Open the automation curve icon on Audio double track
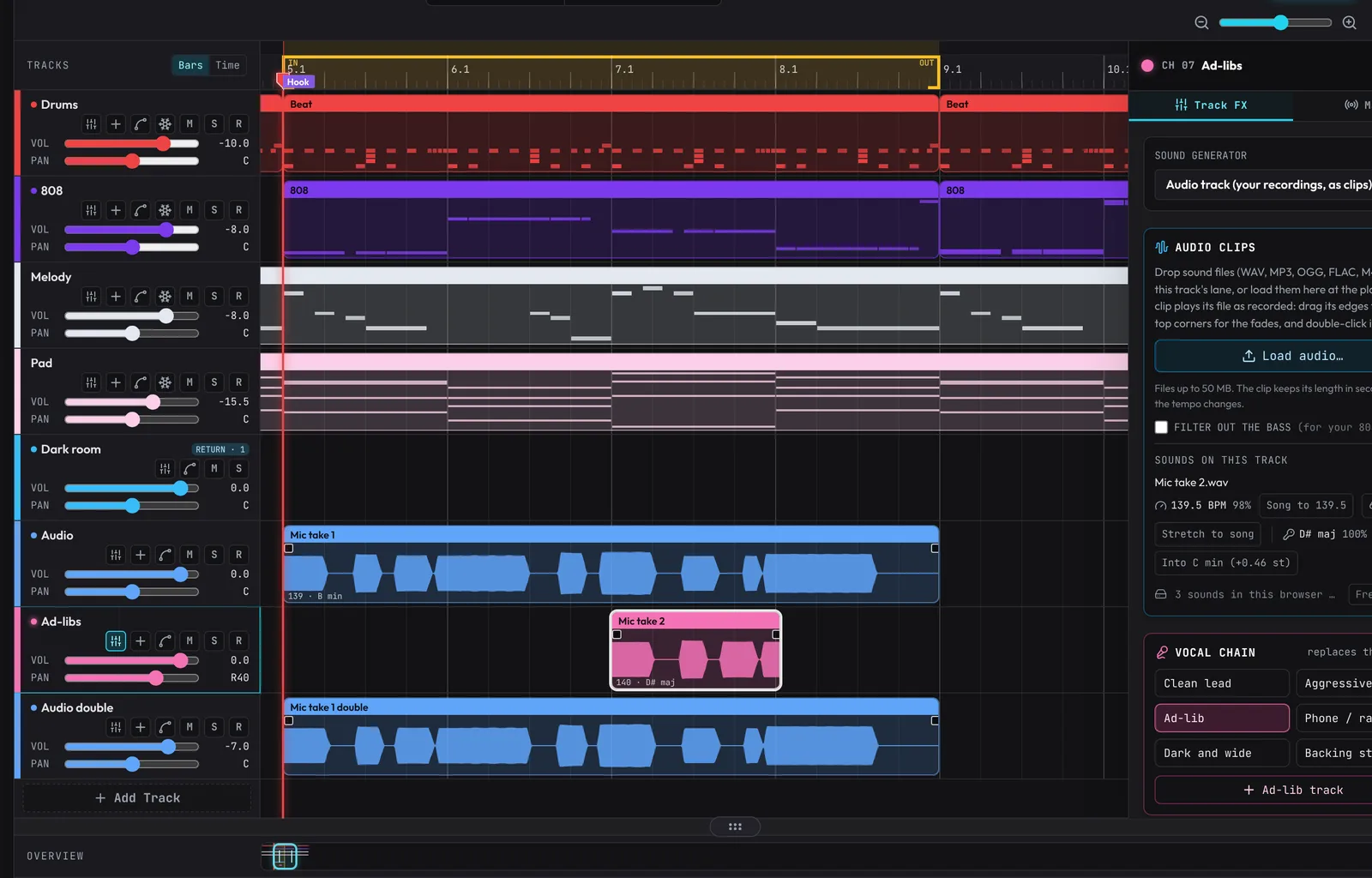Screen dimensions: 1372x878 click(165, 727)
